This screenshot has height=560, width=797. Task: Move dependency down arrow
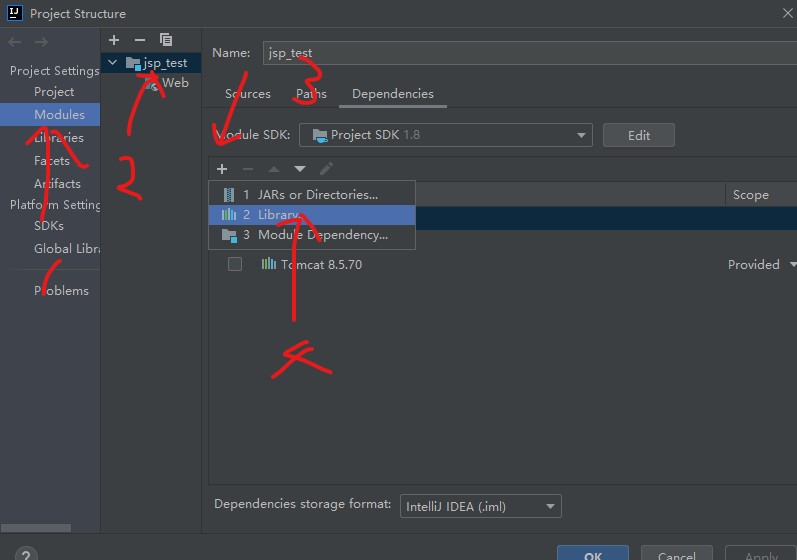tap(300, 169)
